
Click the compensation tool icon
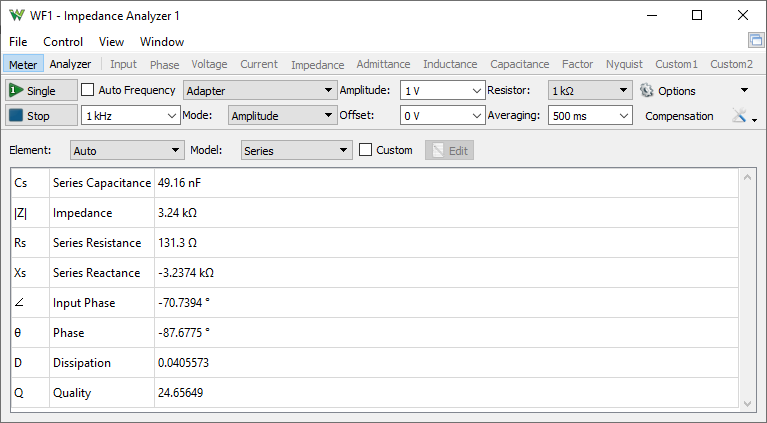(x=739, y=116)
